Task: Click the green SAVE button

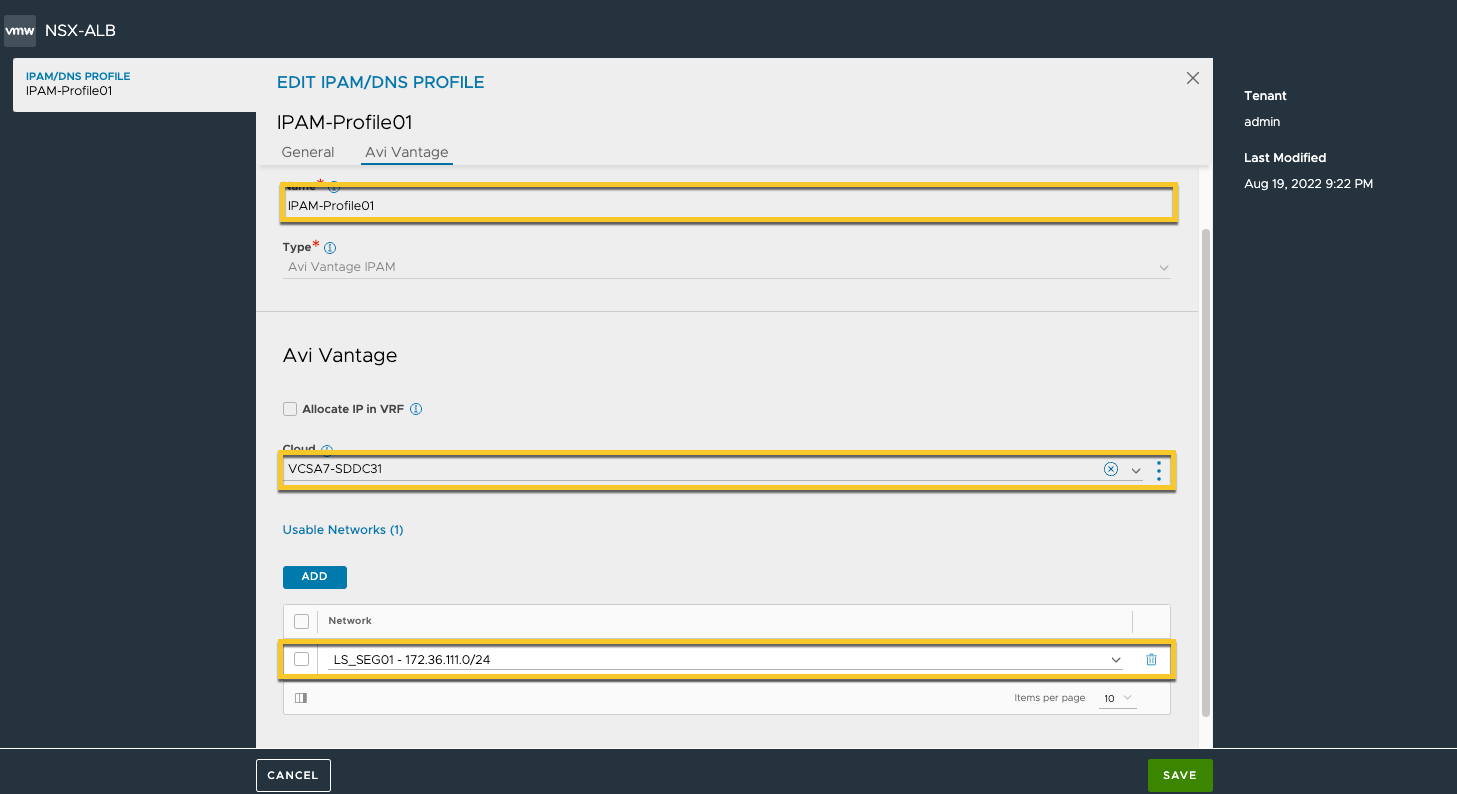Action: (x=1180, y=775)
